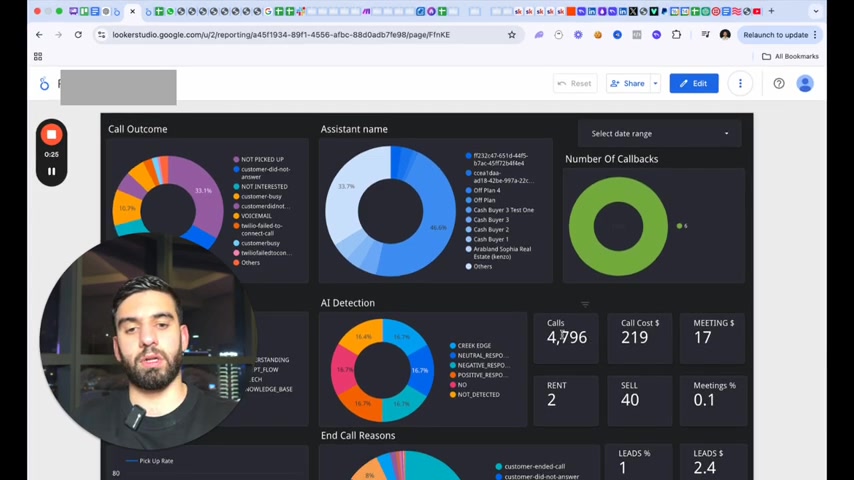Open the more options menu
Image resolution: width=854 pixels, height=480 pixels.
point(740,83)
